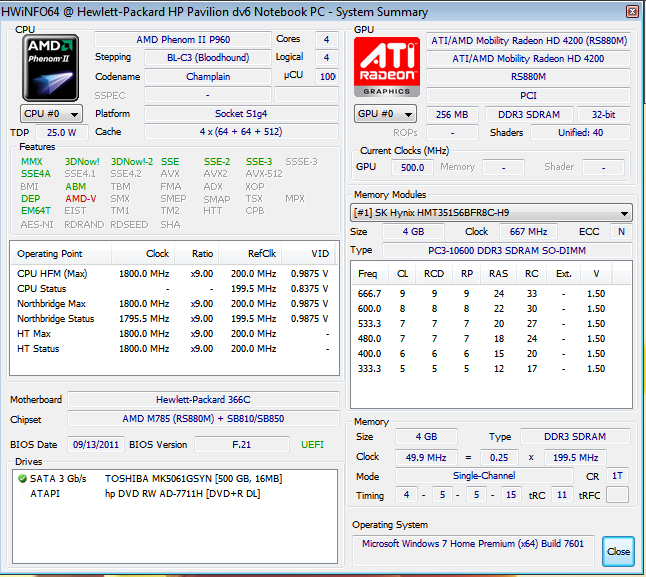646x577 pixels.
Task: Click the BL-C3 (Bloodhound) stepping field
Action: pyautogui.click(x=208, y=58)
